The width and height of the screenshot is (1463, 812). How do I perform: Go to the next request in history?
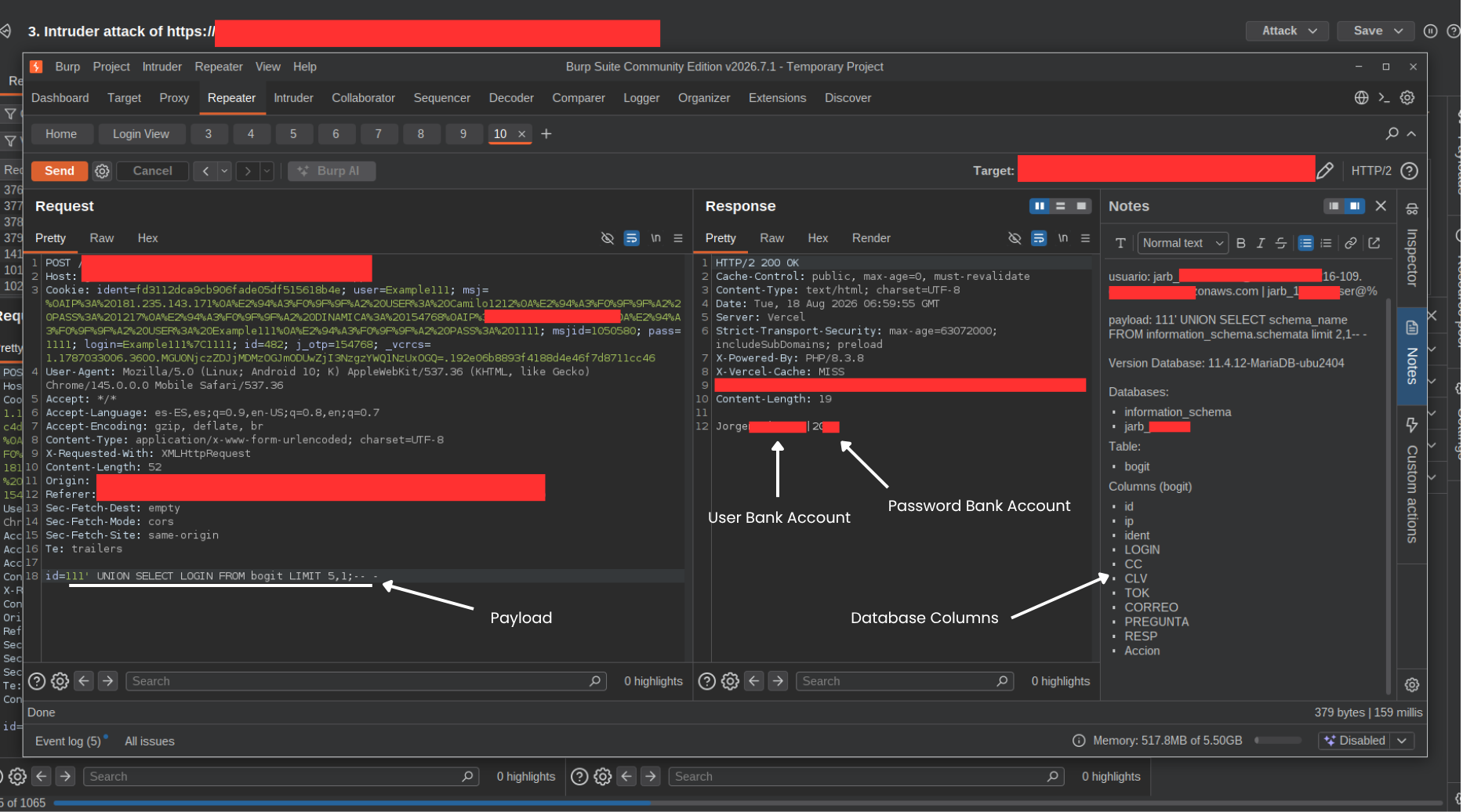tap(248, 171)
